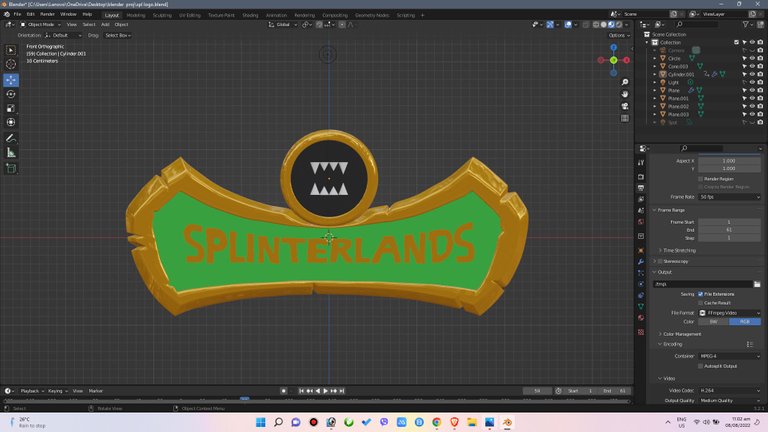This screenshot has width=768, height=432.
Task: Activate the Move tool
Action: pos(11,80)
